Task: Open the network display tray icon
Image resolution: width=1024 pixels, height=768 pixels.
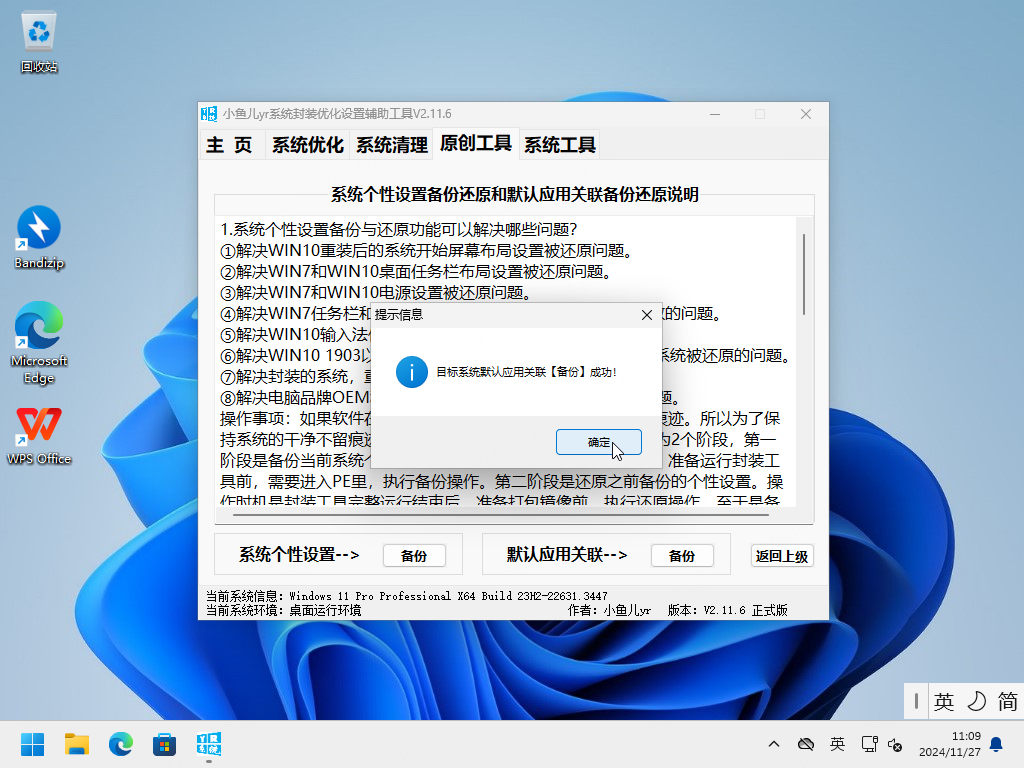Action: [869, 744]
